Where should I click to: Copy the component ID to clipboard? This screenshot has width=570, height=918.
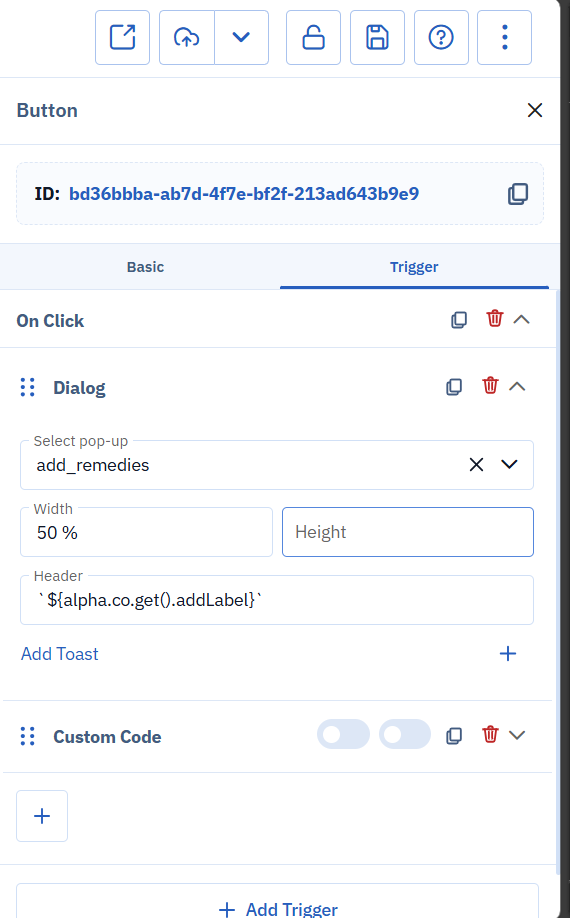518,194
